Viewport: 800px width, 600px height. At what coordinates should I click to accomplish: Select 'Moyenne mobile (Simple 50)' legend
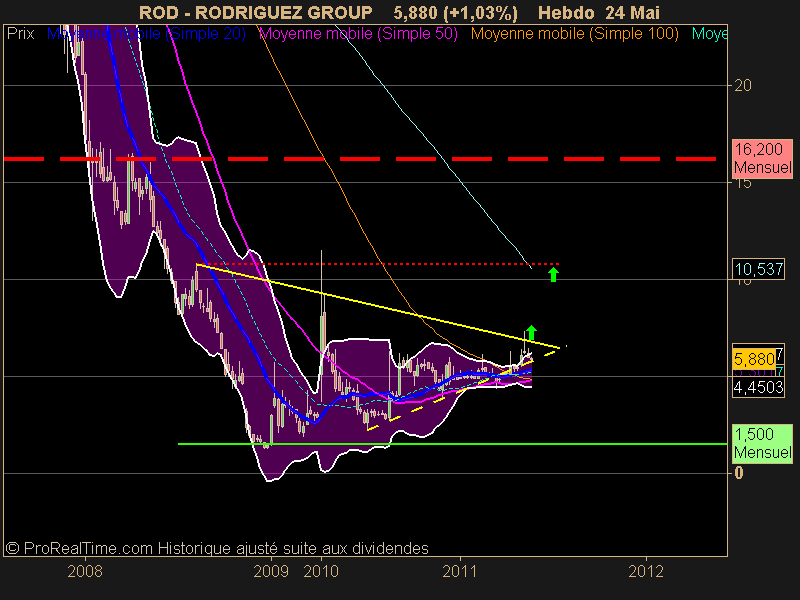click(359, 34)
